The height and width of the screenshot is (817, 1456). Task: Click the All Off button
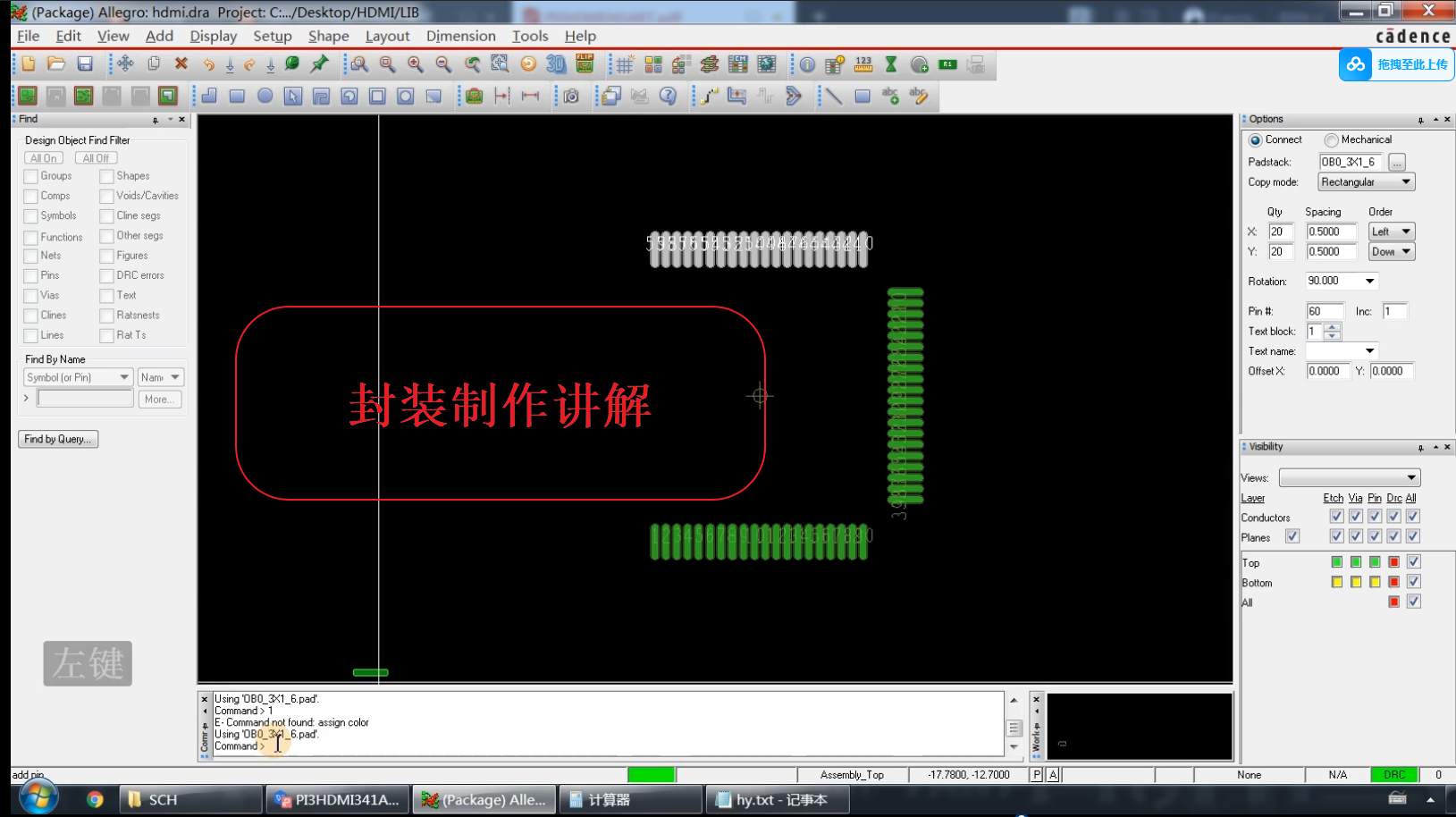(96, 158)
